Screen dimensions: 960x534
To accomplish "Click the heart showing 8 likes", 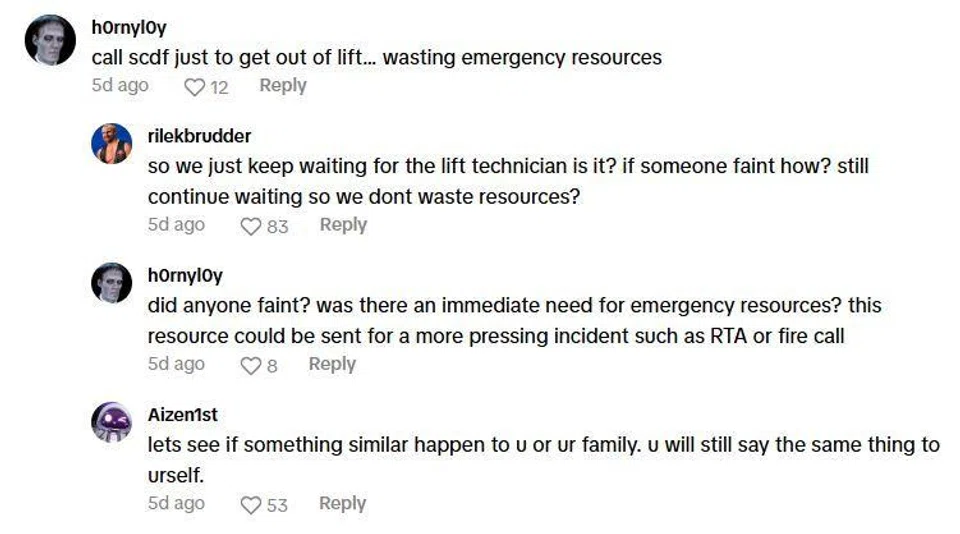I will click(x=250, y=366).
